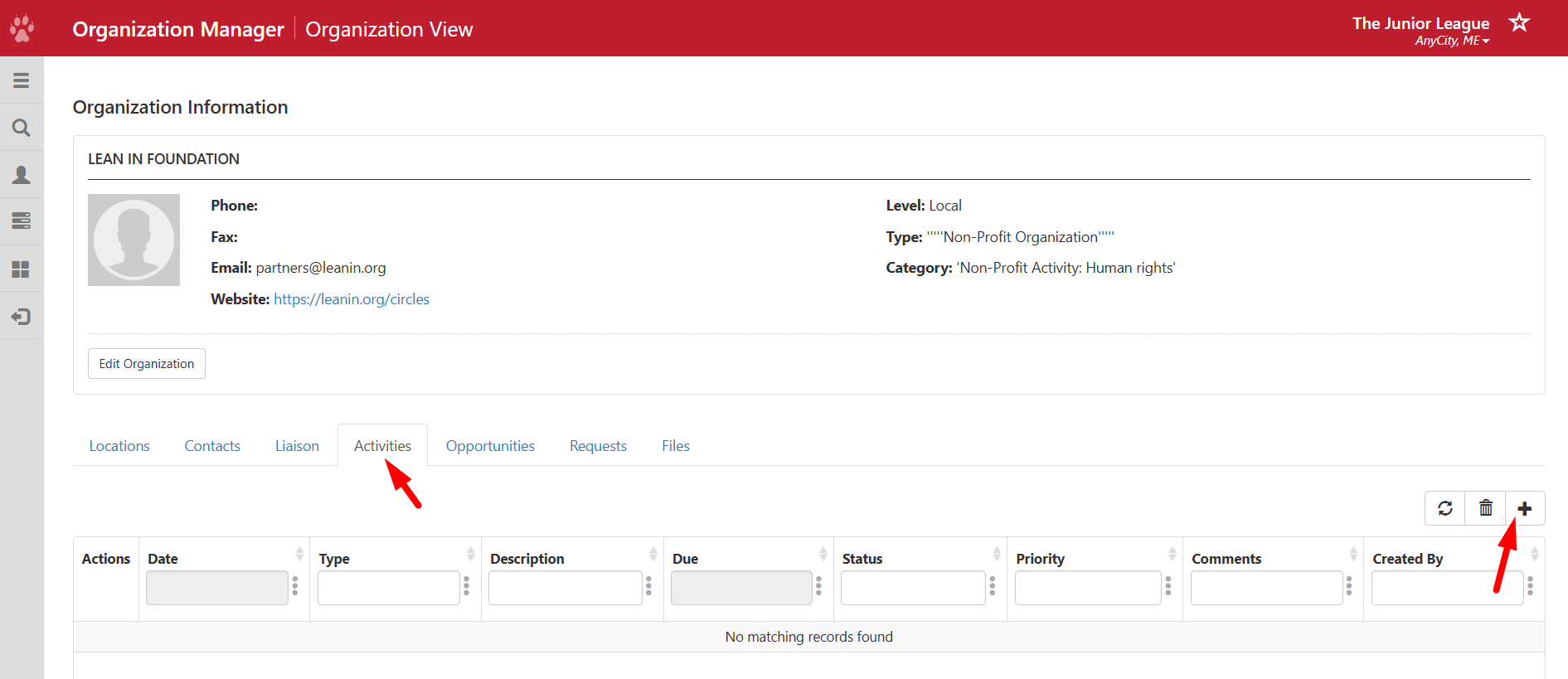Screen dimensions: 1568x679
Task: Switch to the Requests tab
Action: [598, 446]
